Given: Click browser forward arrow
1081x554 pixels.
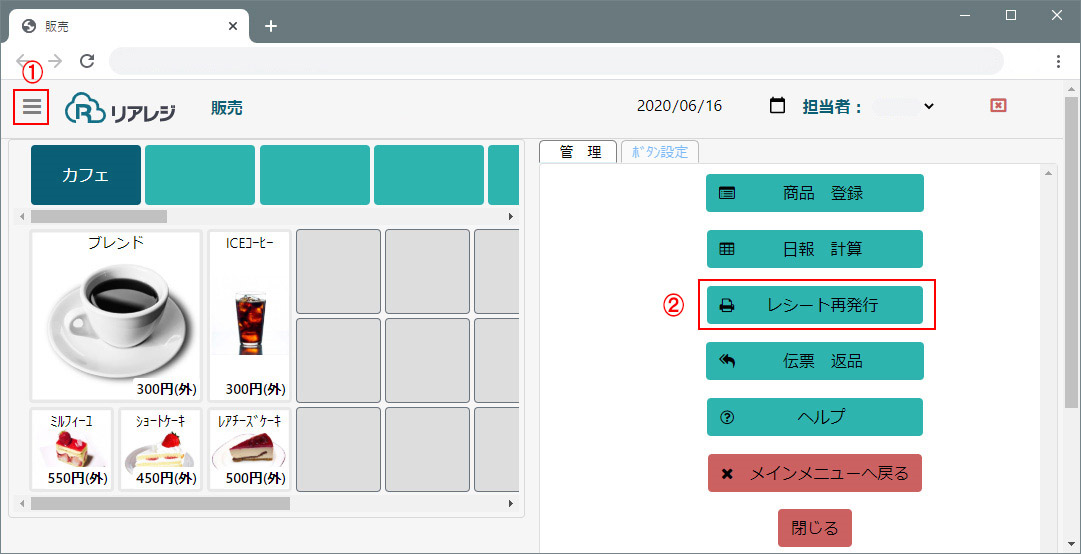Looking at the screenshot, I should click(55, 61).
